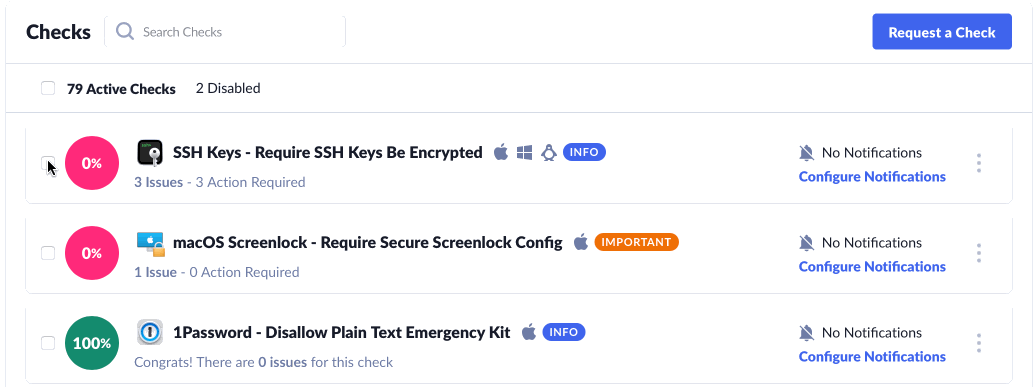Tick the select-all checkbox beside 79 Active Checks
1036x387 pixels.
(48, 88)
